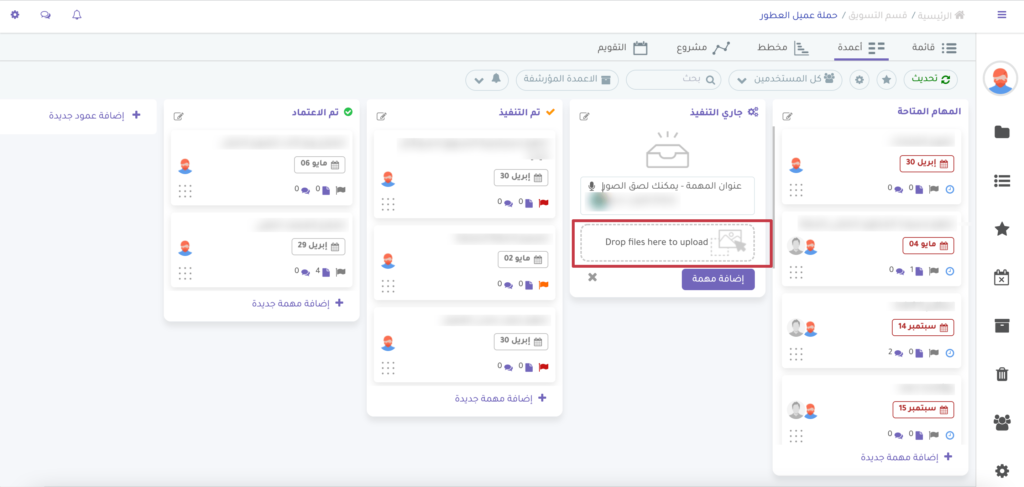Screen dimensions: 1024x487
Task: Click the تم الاعتماد column title
Action: click(x=315, y=112)
